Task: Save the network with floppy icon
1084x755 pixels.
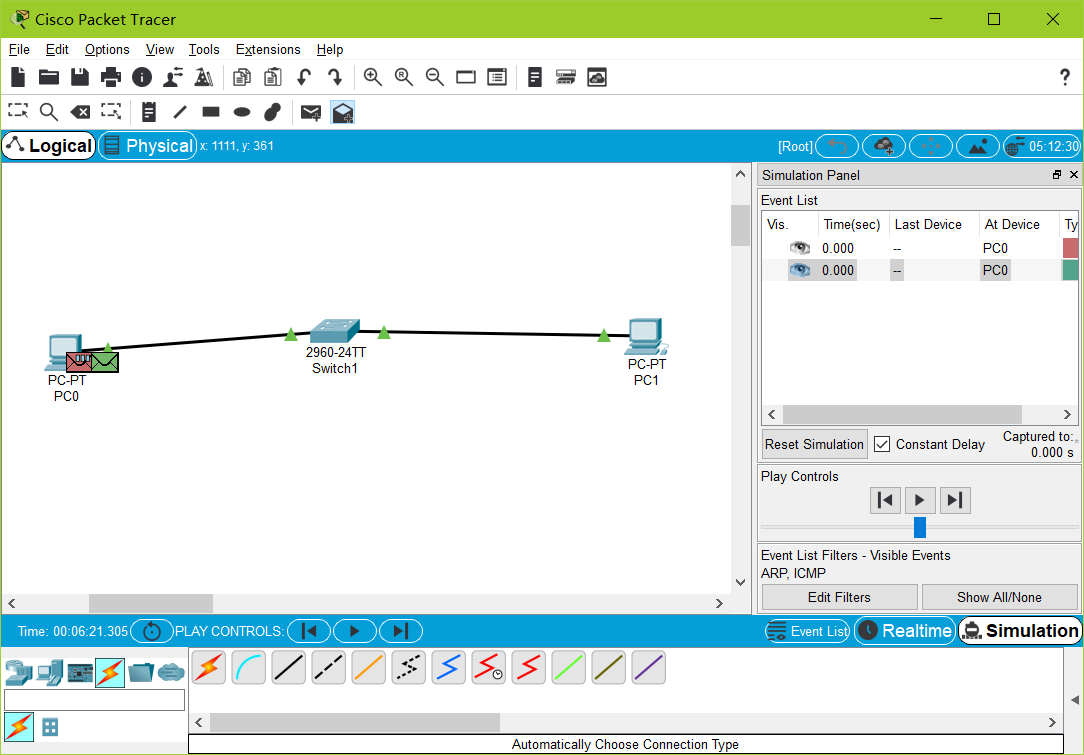Action: pyautogui.click(x=80, y=77)
